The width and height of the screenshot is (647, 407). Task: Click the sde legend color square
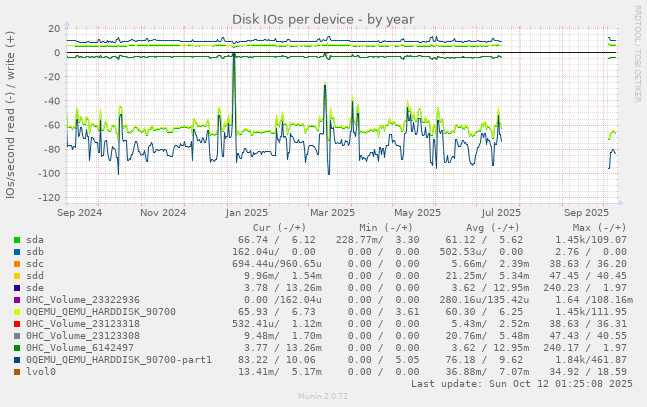[x=17, y=288]
